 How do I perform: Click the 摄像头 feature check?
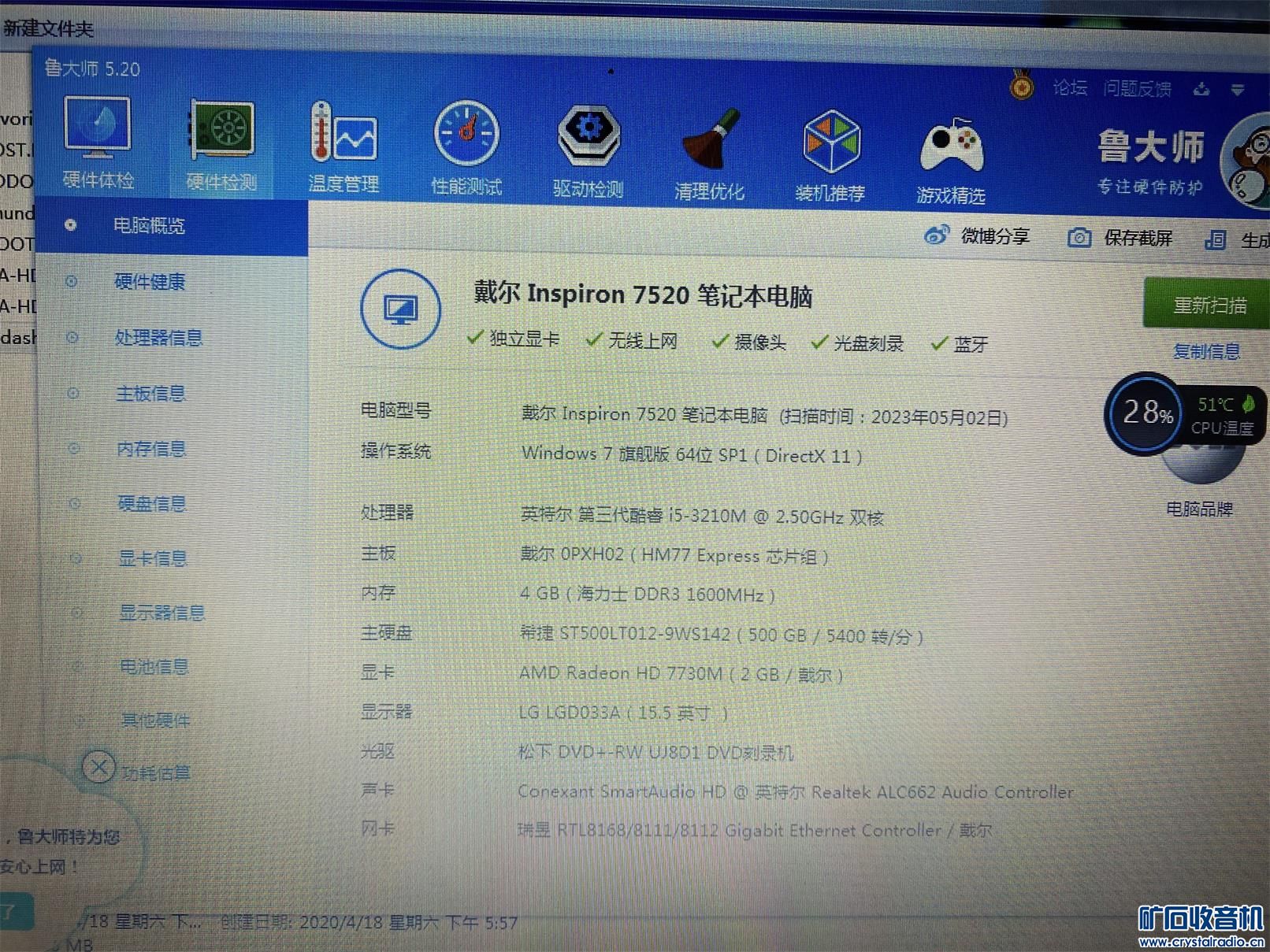pos(748,342)
